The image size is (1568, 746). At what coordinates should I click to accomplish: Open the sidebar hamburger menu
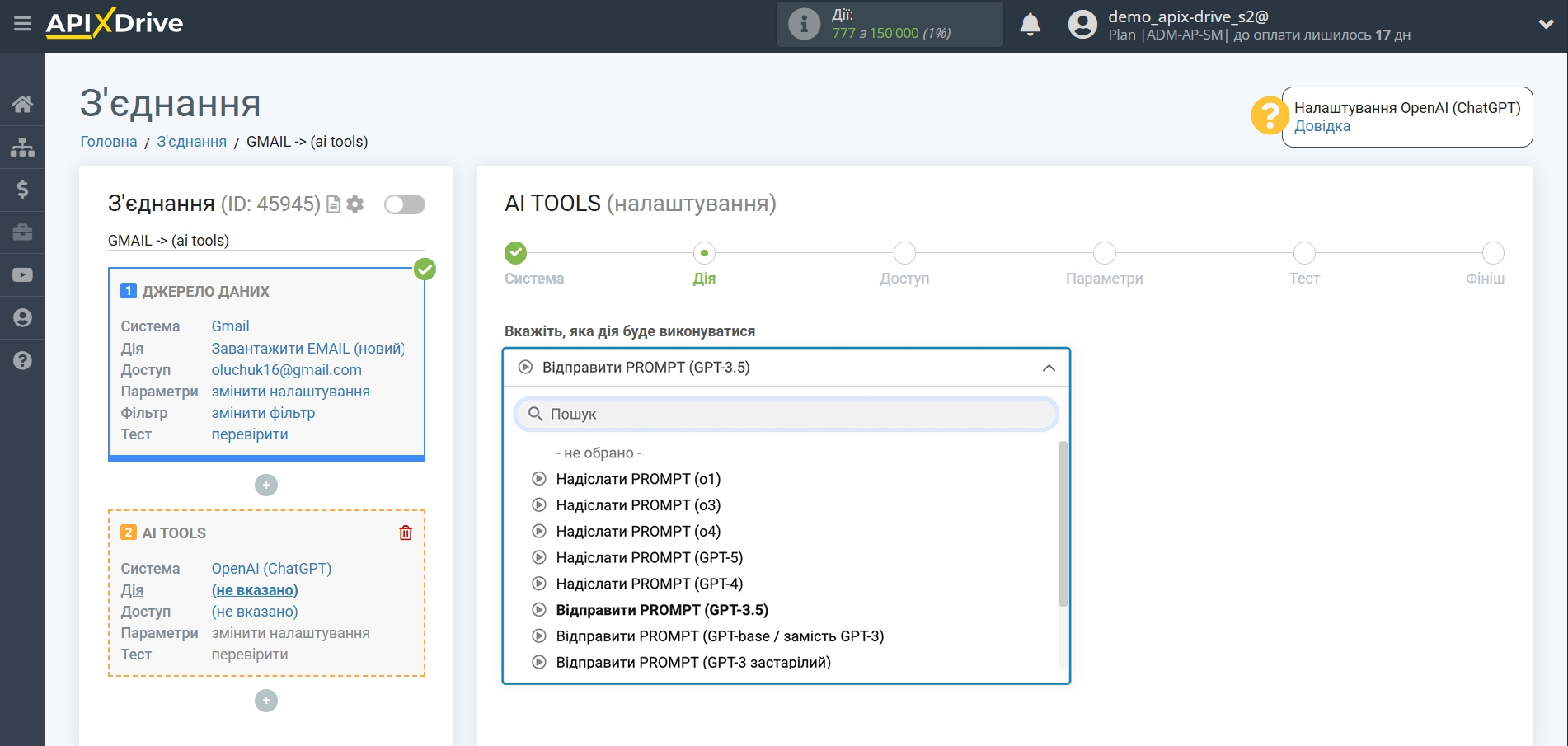click(22, 23)
